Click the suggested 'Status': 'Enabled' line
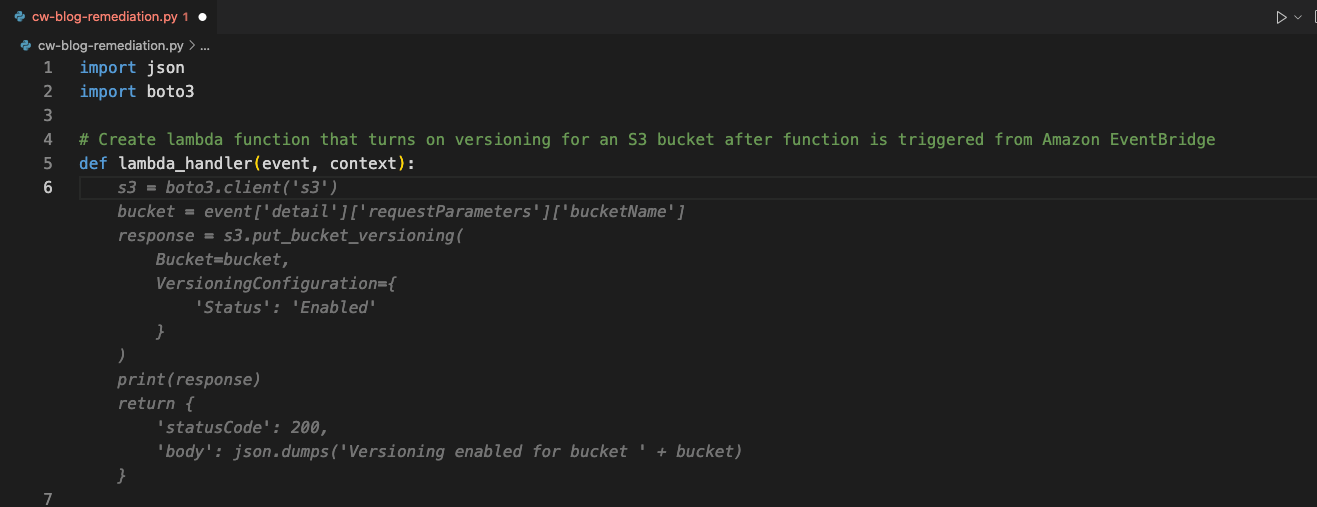 coord(285,307)
